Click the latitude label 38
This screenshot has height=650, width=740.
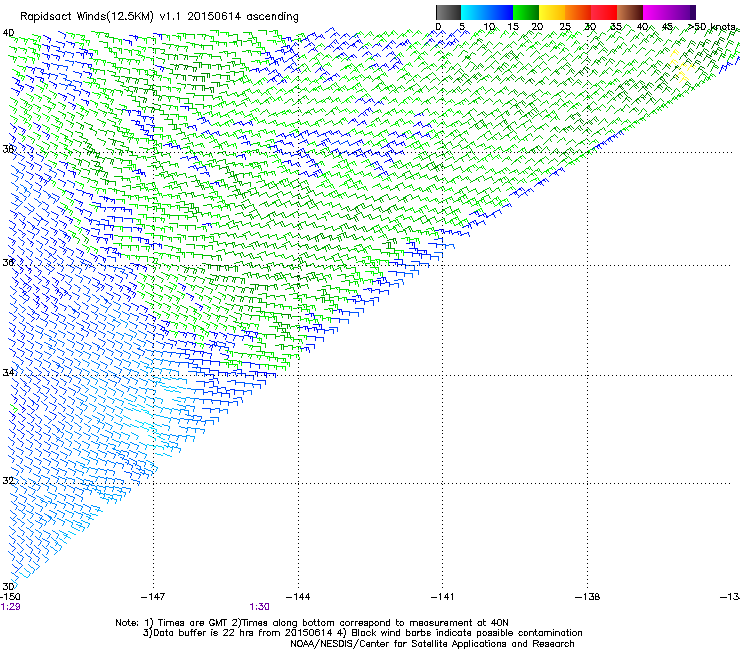pos(8,149)
